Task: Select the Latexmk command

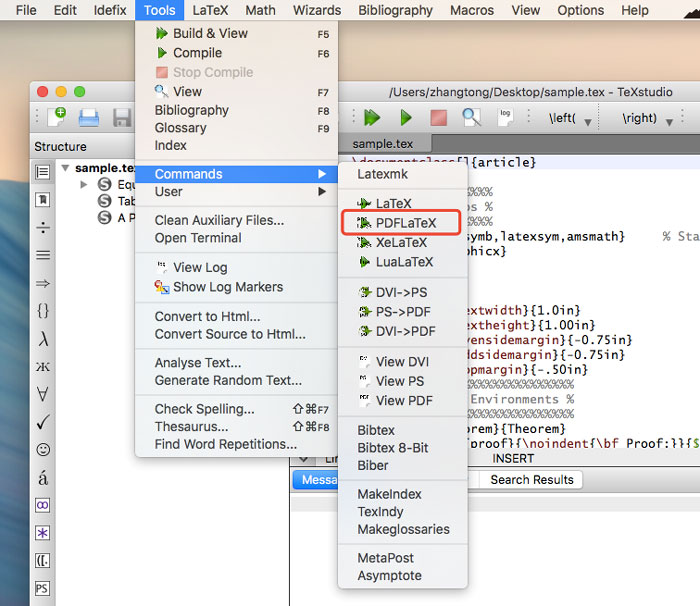Action: click(403, 174)
